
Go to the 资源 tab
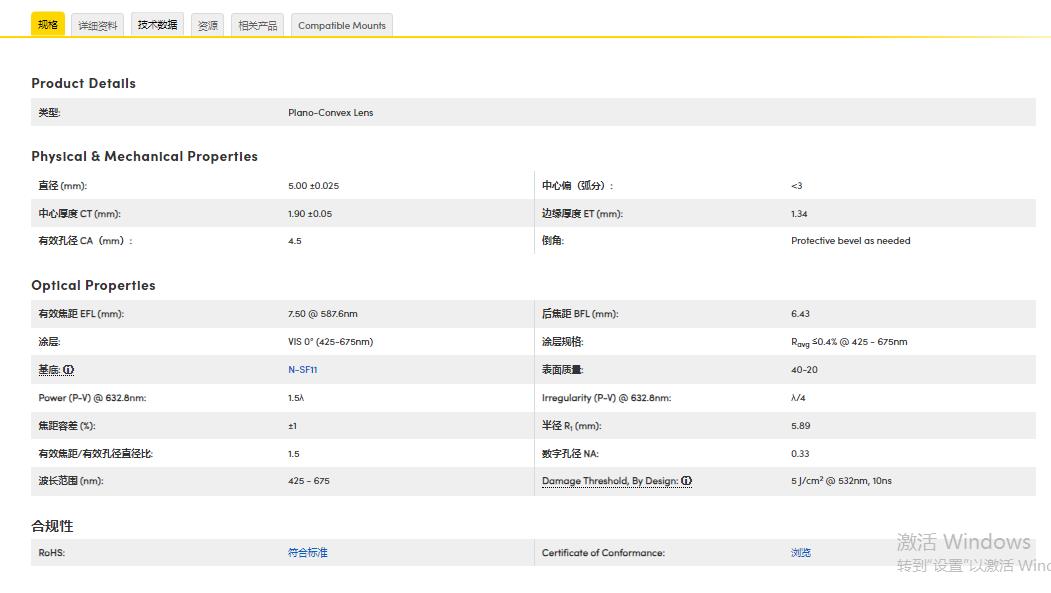tap(208, 25)
